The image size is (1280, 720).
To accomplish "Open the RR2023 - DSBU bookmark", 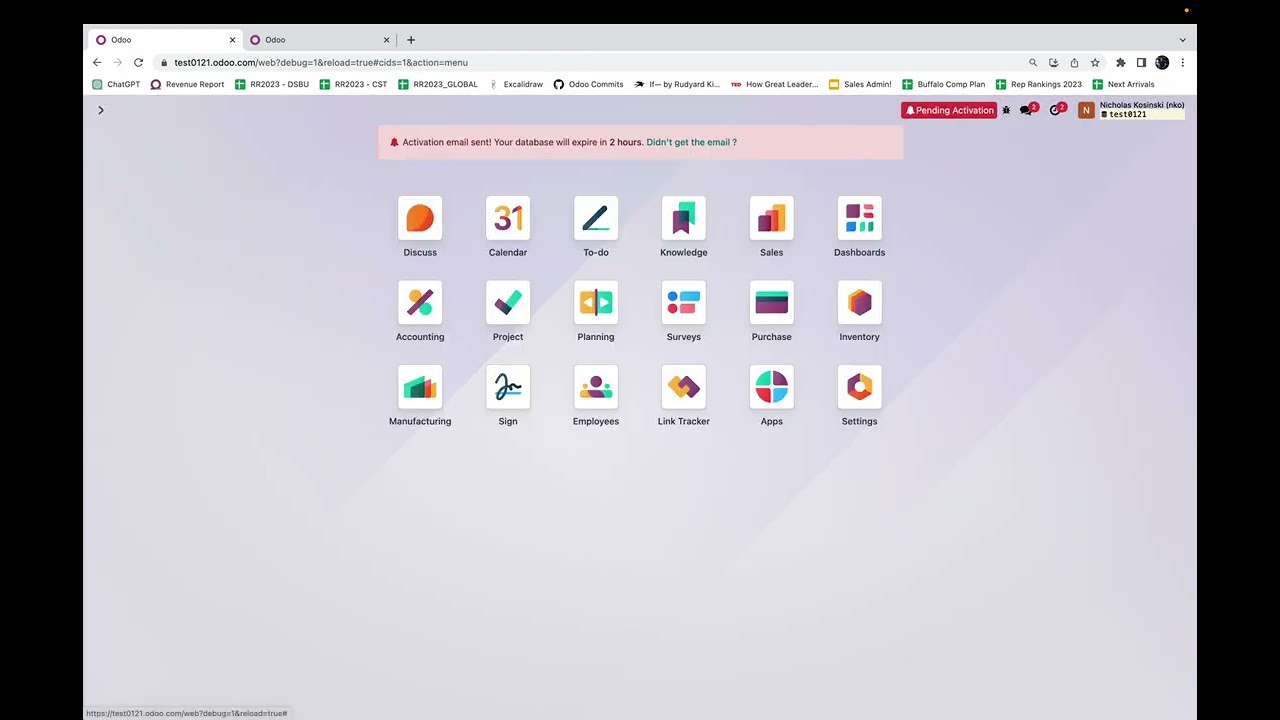I will point(272,84).
